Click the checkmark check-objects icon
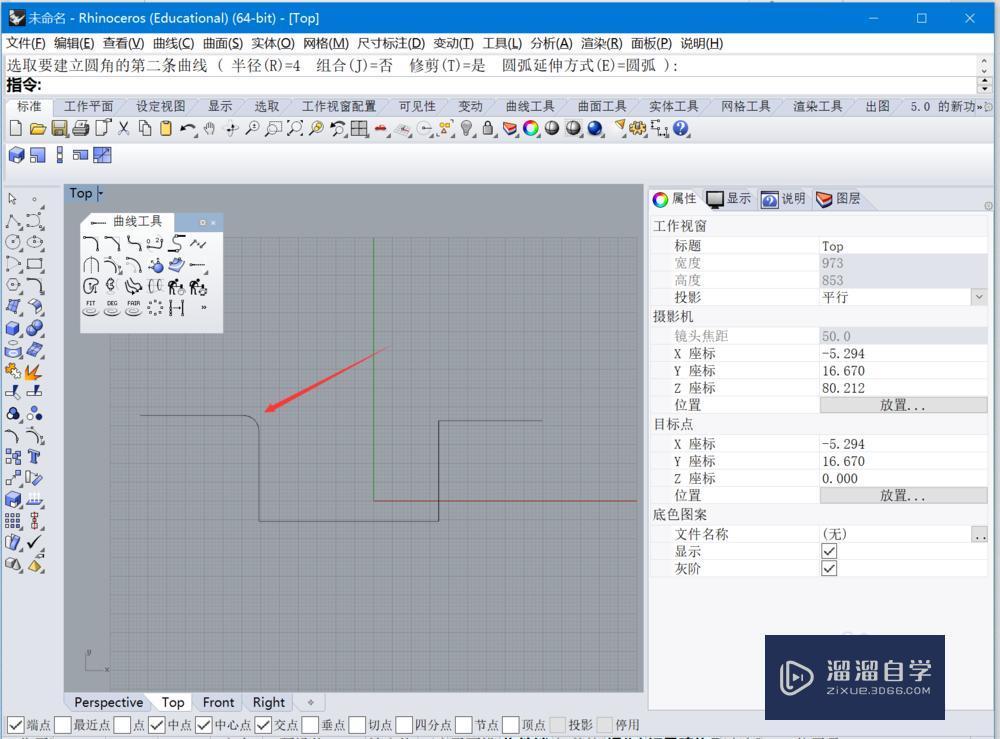 tap(35, 543)
